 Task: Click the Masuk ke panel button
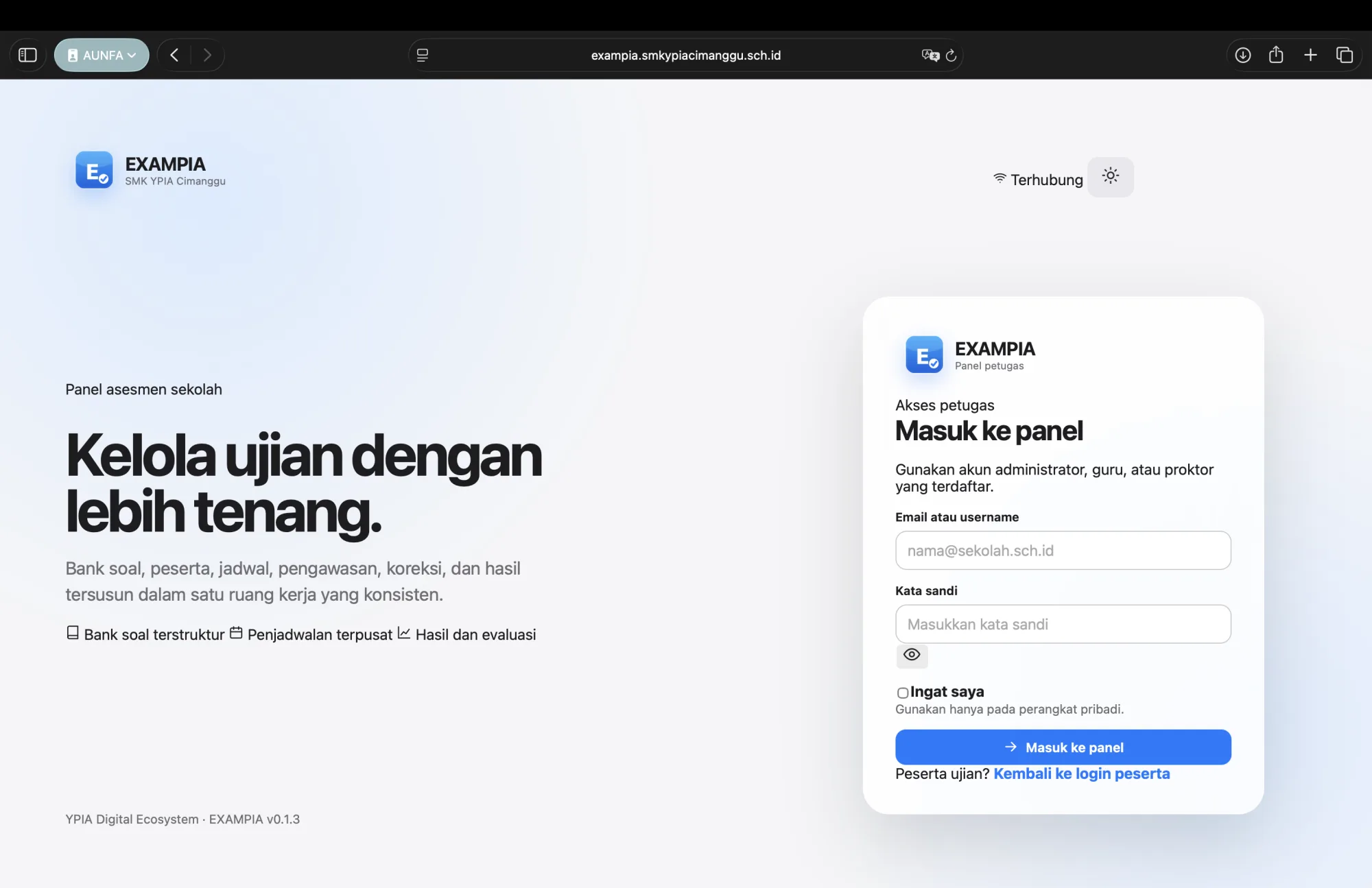coord(1063,747)
